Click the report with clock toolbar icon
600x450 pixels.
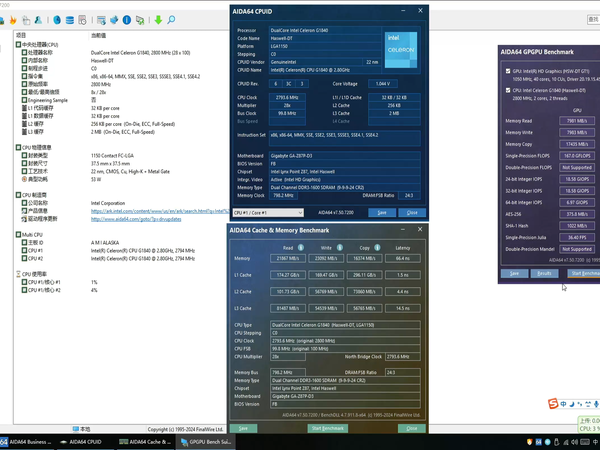point(82,20)
